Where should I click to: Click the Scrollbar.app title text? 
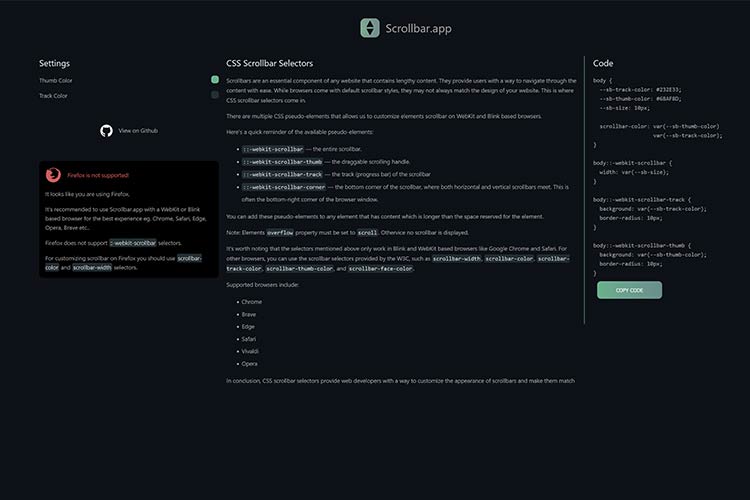click(x=418, y=29)
